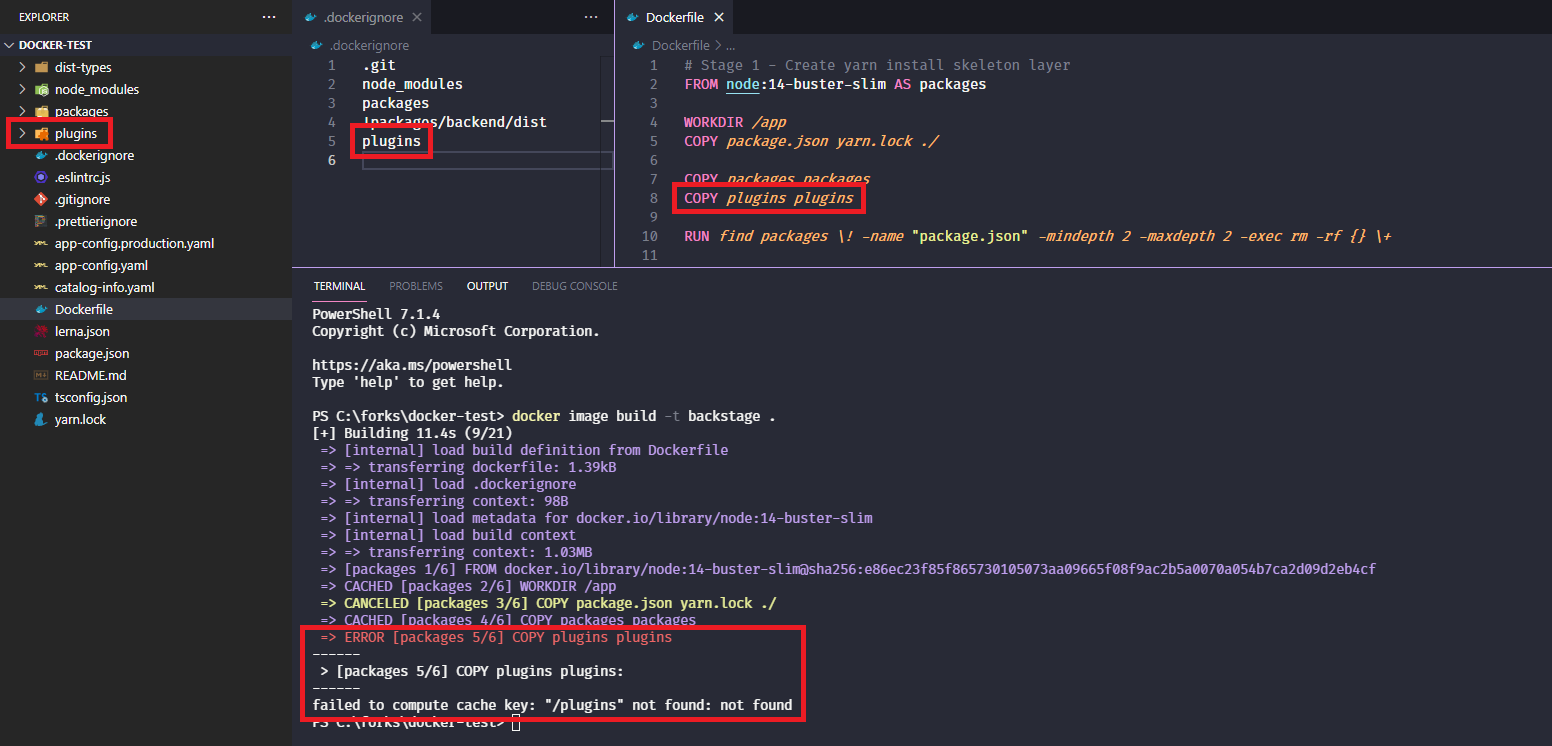
Task: Switch to the PROBLEMS tab
Action: click(415, 285)
